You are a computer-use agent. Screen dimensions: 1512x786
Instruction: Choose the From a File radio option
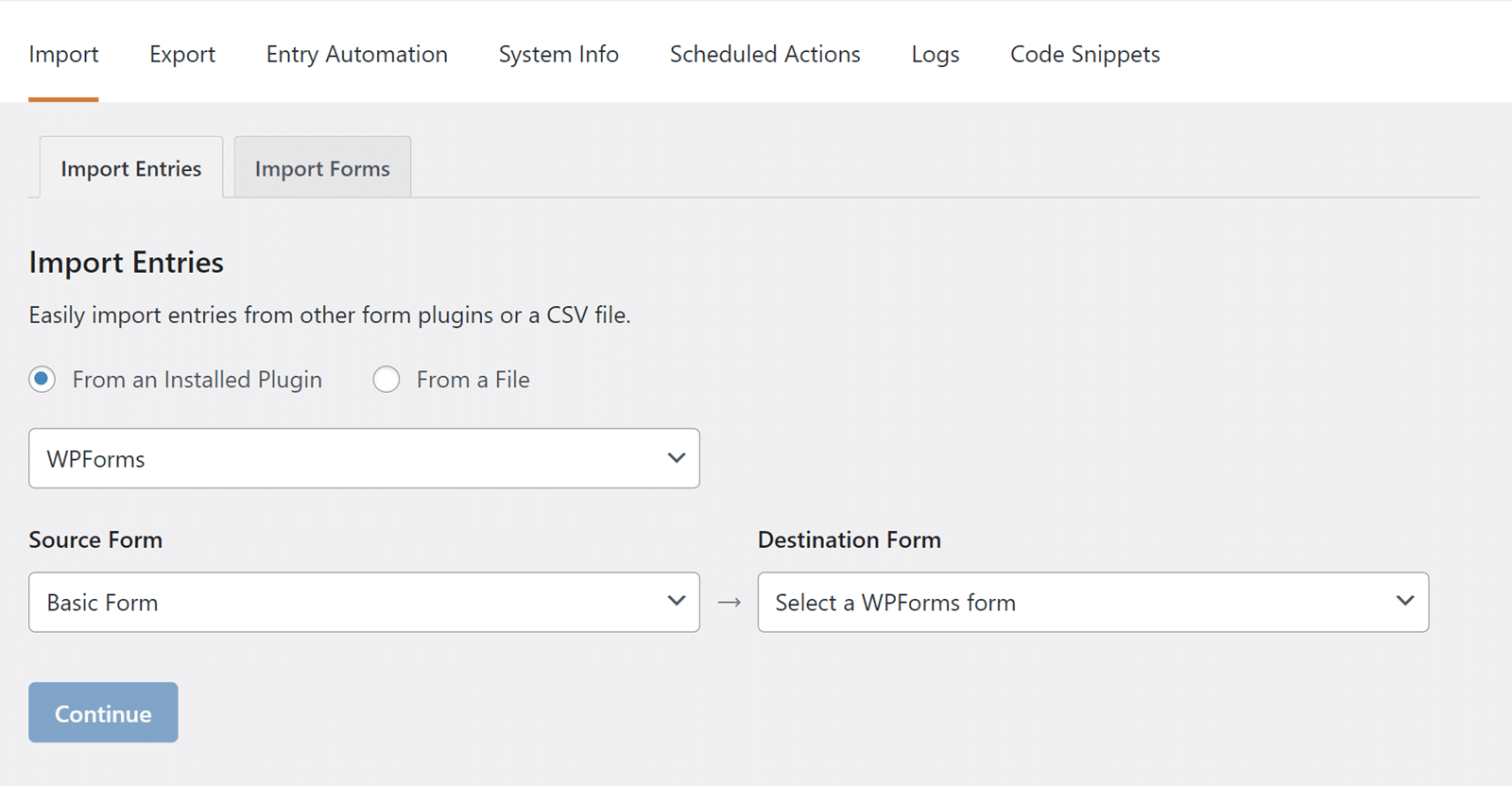[387, 380]
